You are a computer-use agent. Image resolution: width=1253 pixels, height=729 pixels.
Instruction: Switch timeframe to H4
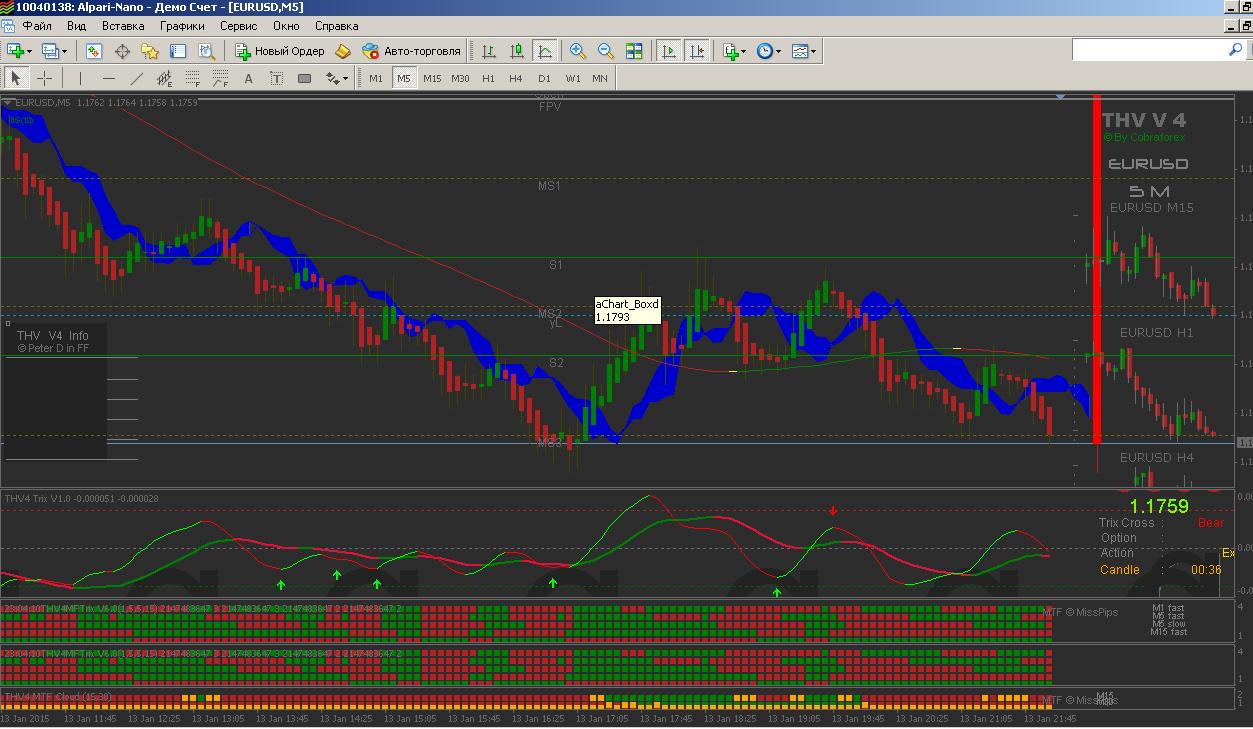pos(516,78)
